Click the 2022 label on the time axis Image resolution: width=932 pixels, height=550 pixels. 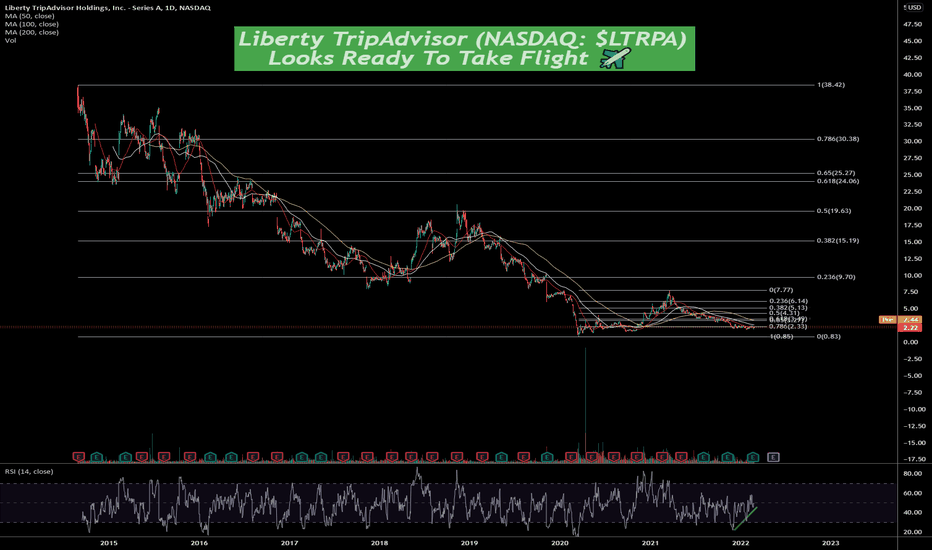(741, 543)
